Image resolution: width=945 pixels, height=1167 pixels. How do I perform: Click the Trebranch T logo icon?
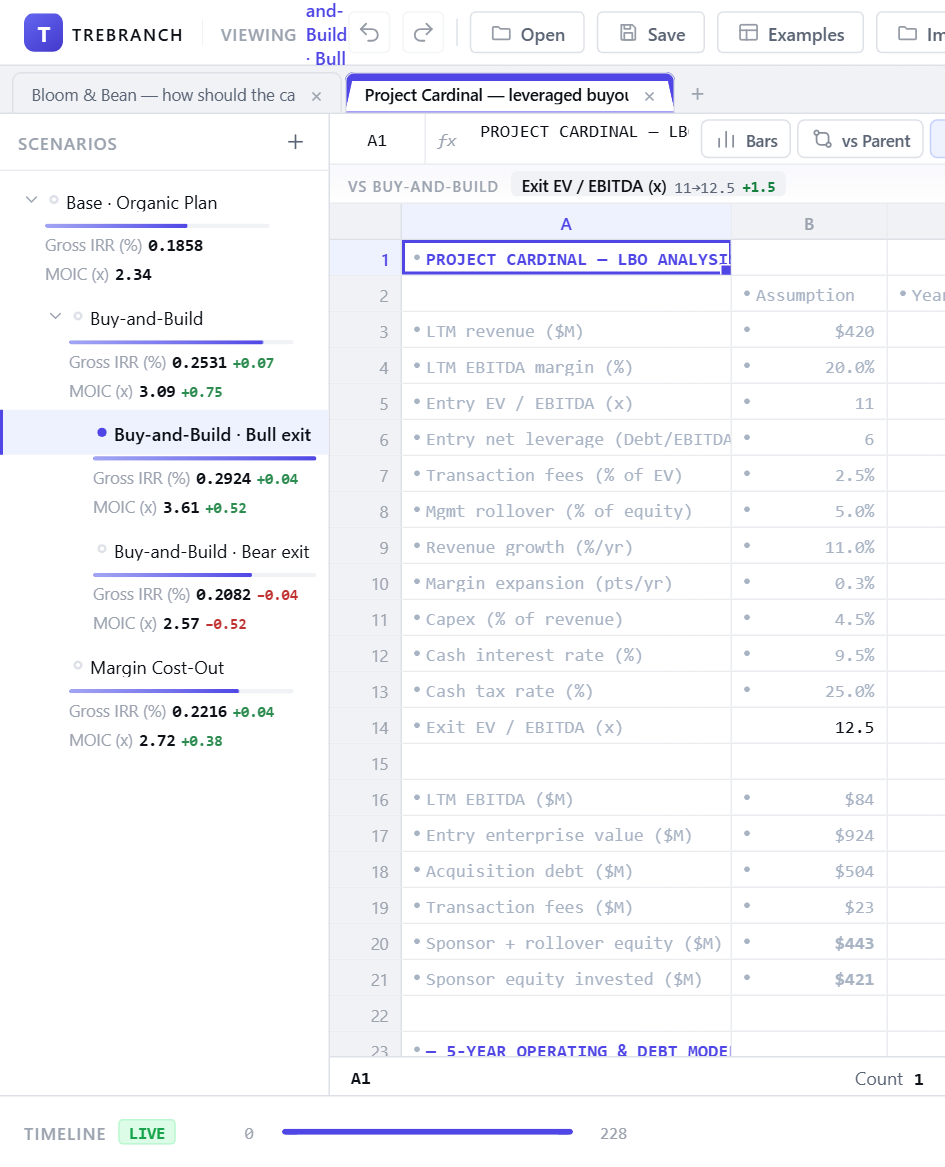coord(43,34)
